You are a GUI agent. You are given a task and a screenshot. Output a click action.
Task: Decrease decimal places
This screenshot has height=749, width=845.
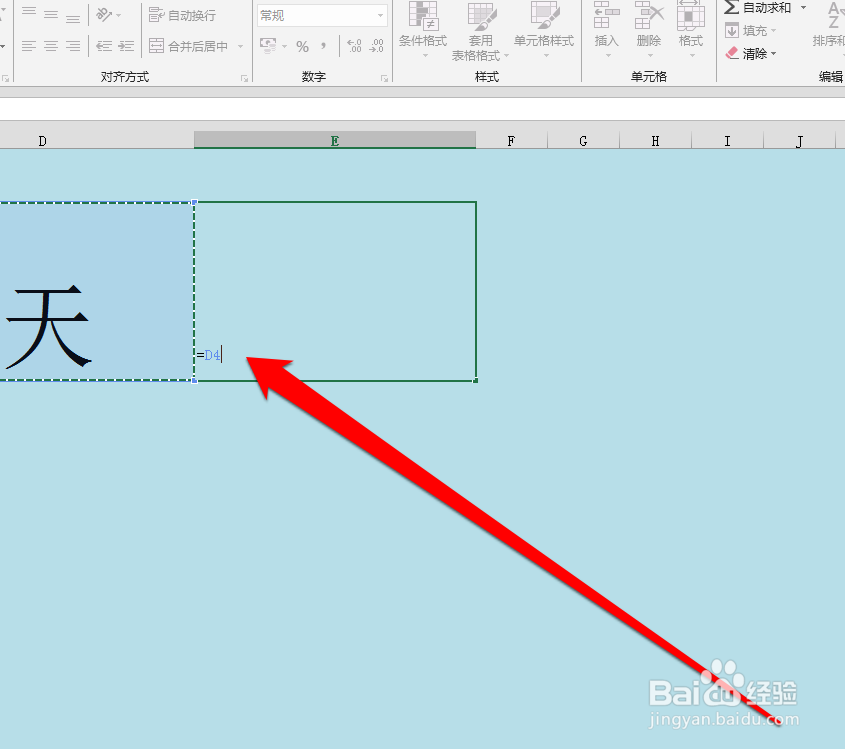click(x=376, y=46)
